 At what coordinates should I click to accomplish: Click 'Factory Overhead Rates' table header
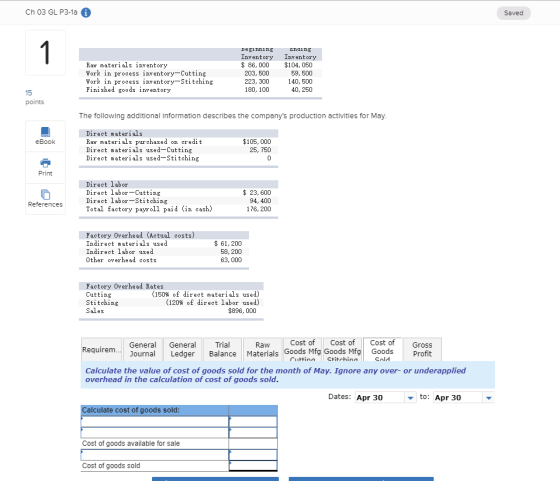(x=171, y=286)
